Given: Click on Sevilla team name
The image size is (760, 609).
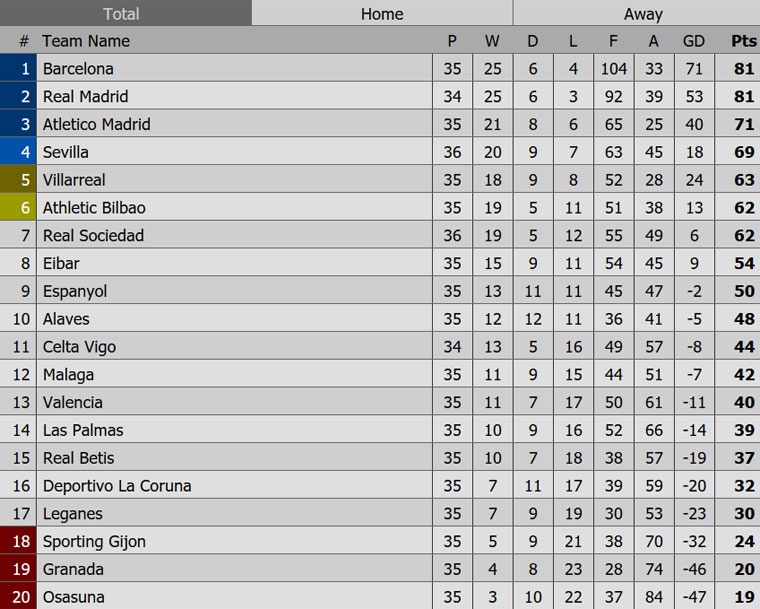Looking at the screenshot, I should (66, 153).
